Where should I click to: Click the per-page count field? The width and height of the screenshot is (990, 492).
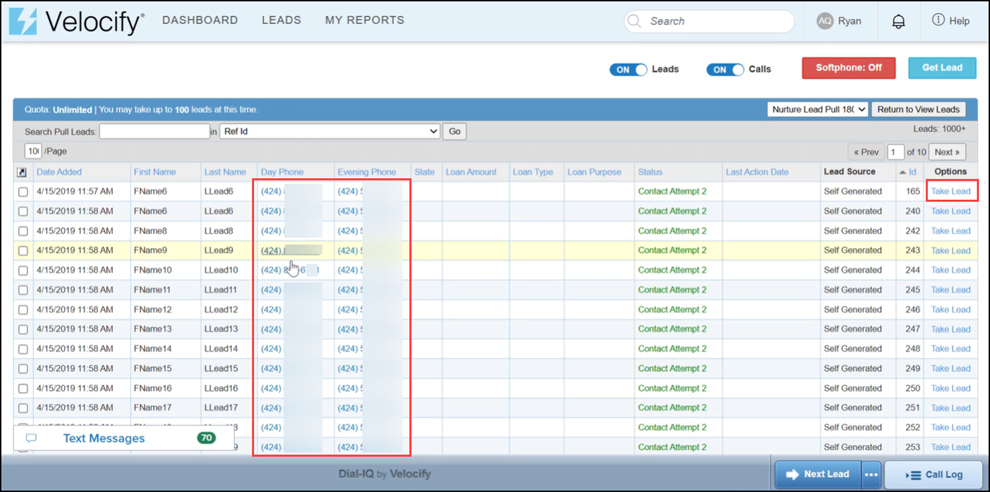33,152
